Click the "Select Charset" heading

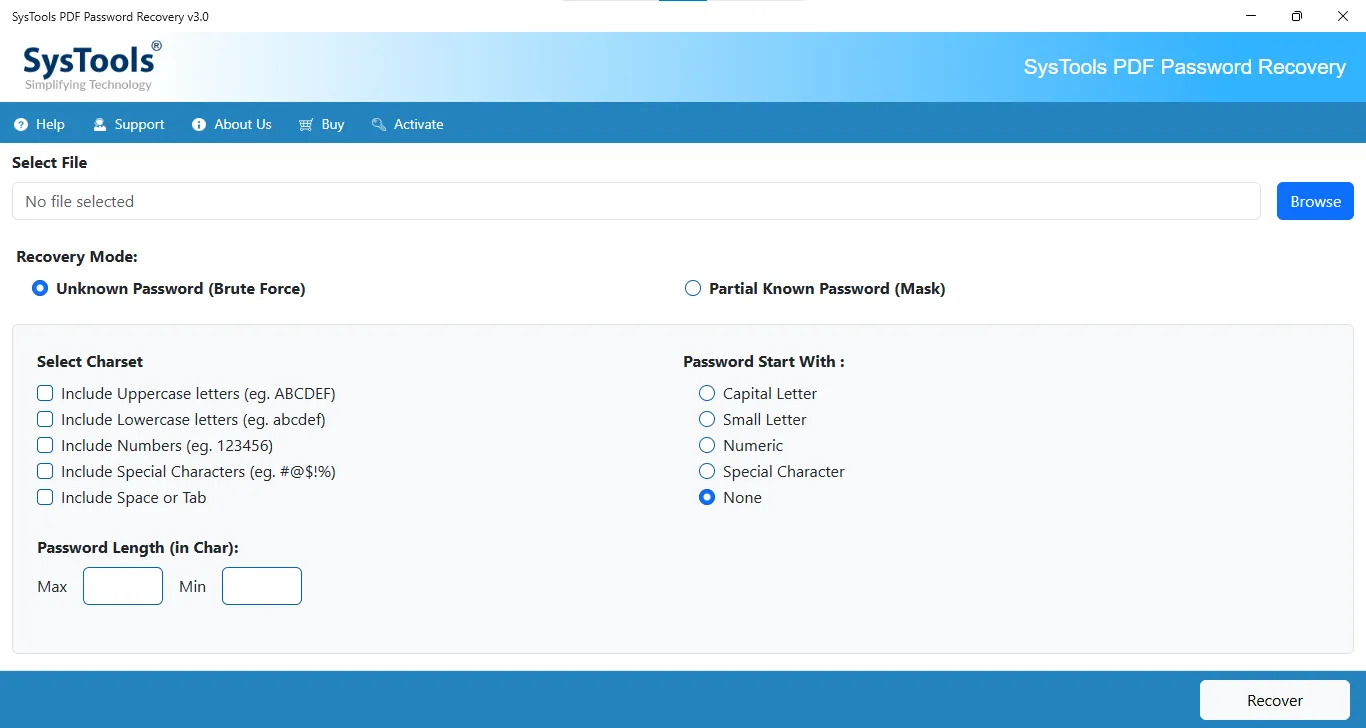(90, 361)
